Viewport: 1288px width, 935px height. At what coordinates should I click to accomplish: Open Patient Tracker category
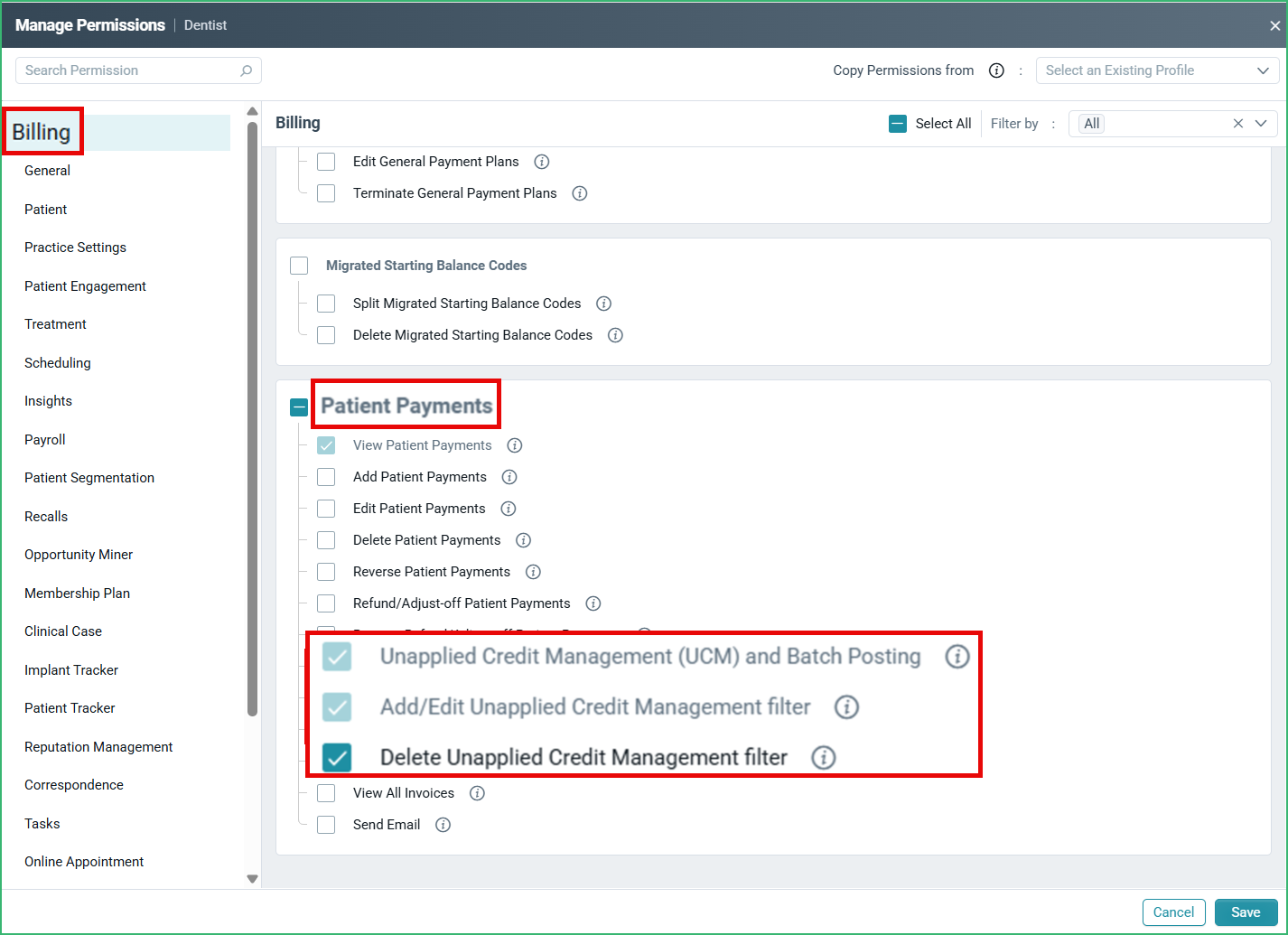coord(70,708)
